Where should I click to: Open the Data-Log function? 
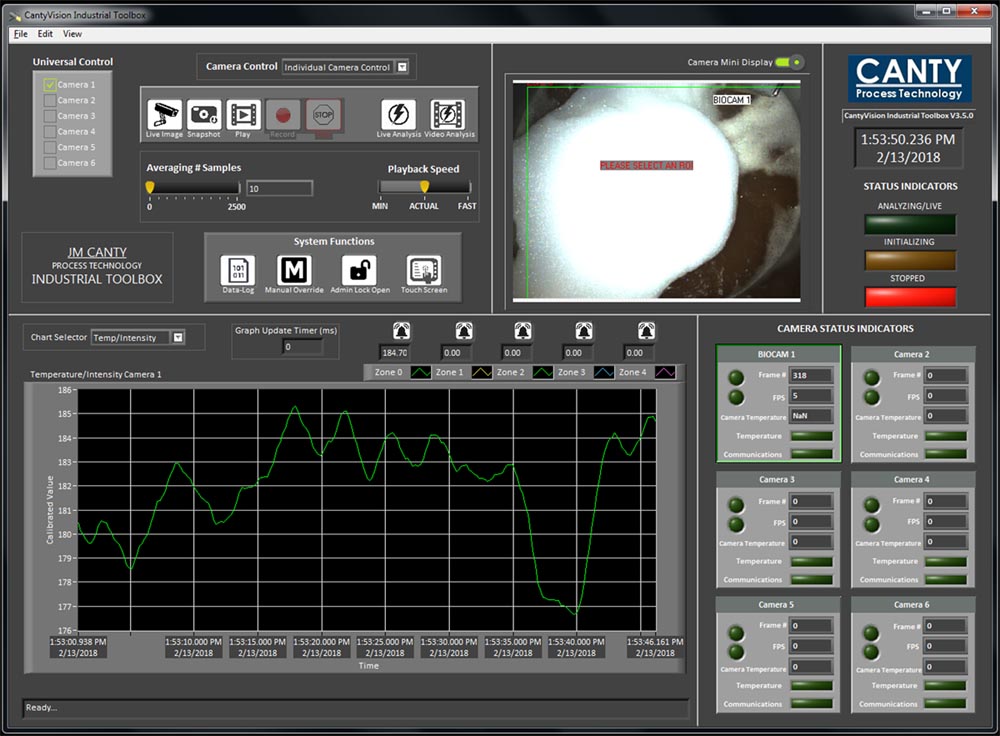(237, 271)
